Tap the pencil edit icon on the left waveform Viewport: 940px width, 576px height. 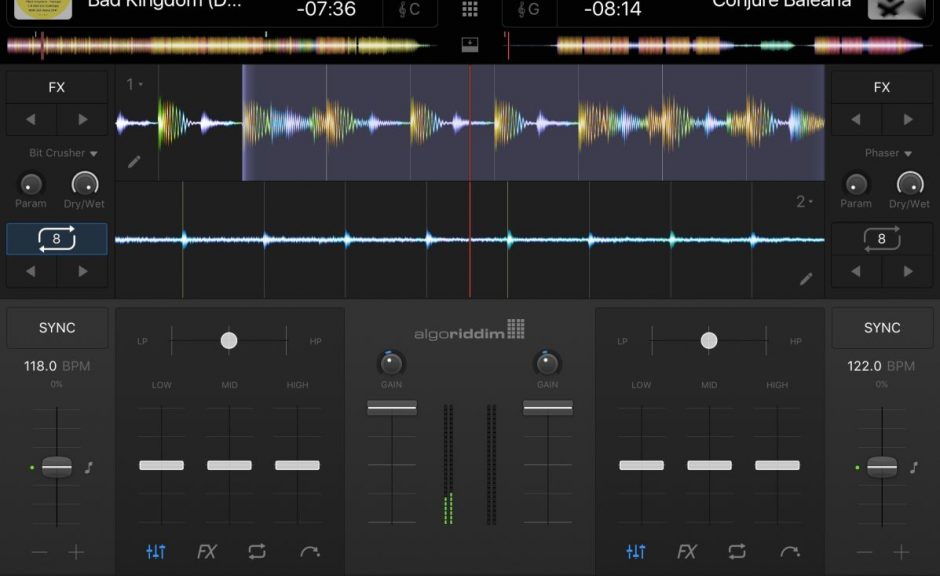click(x=135, y=161)
